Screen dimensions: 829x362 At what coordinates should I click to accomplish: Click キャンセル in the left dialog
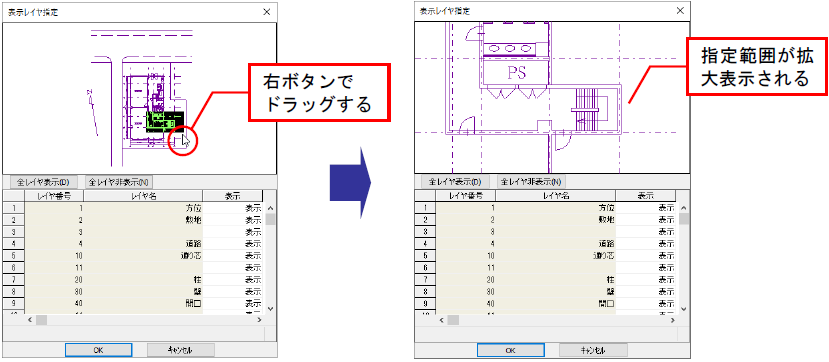point(181,350)
